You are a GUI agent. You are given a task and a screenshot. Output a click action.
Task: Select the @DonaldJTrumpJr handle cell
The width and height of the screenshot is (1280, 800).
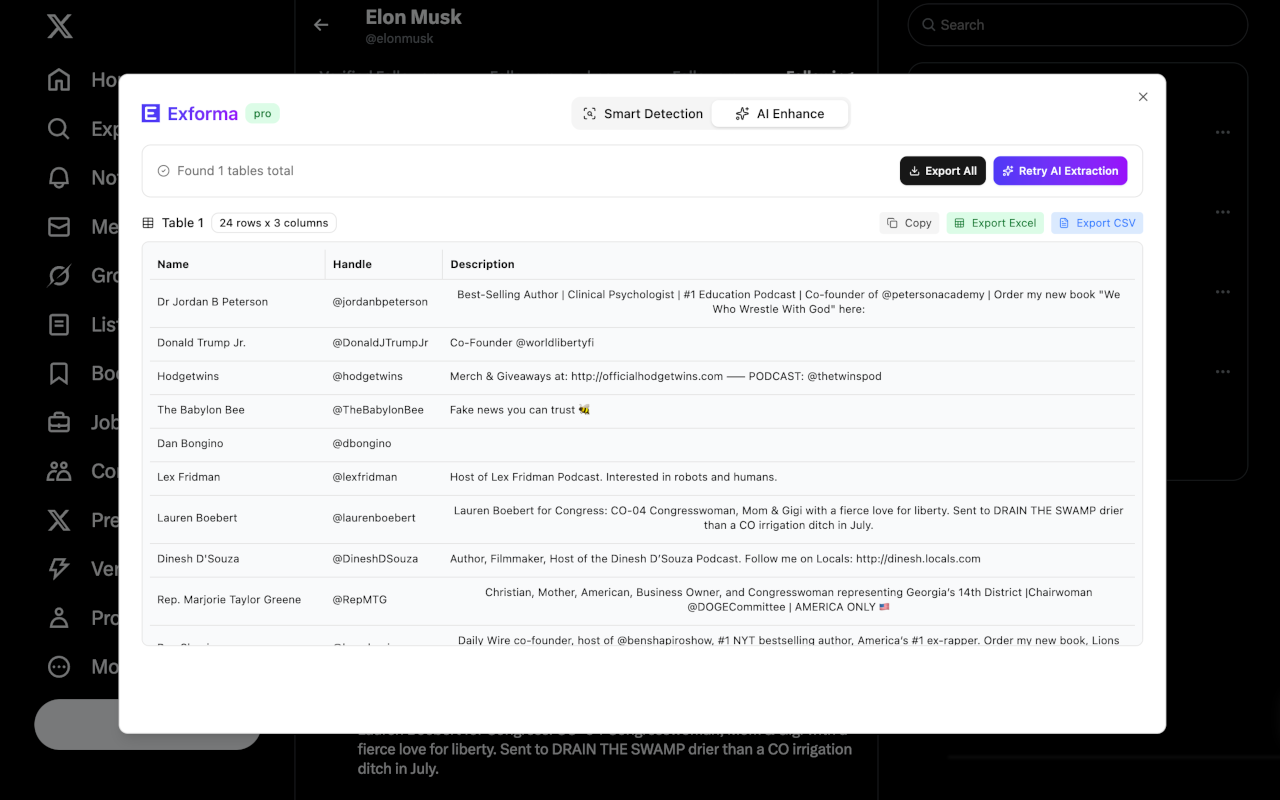point(384,343)
